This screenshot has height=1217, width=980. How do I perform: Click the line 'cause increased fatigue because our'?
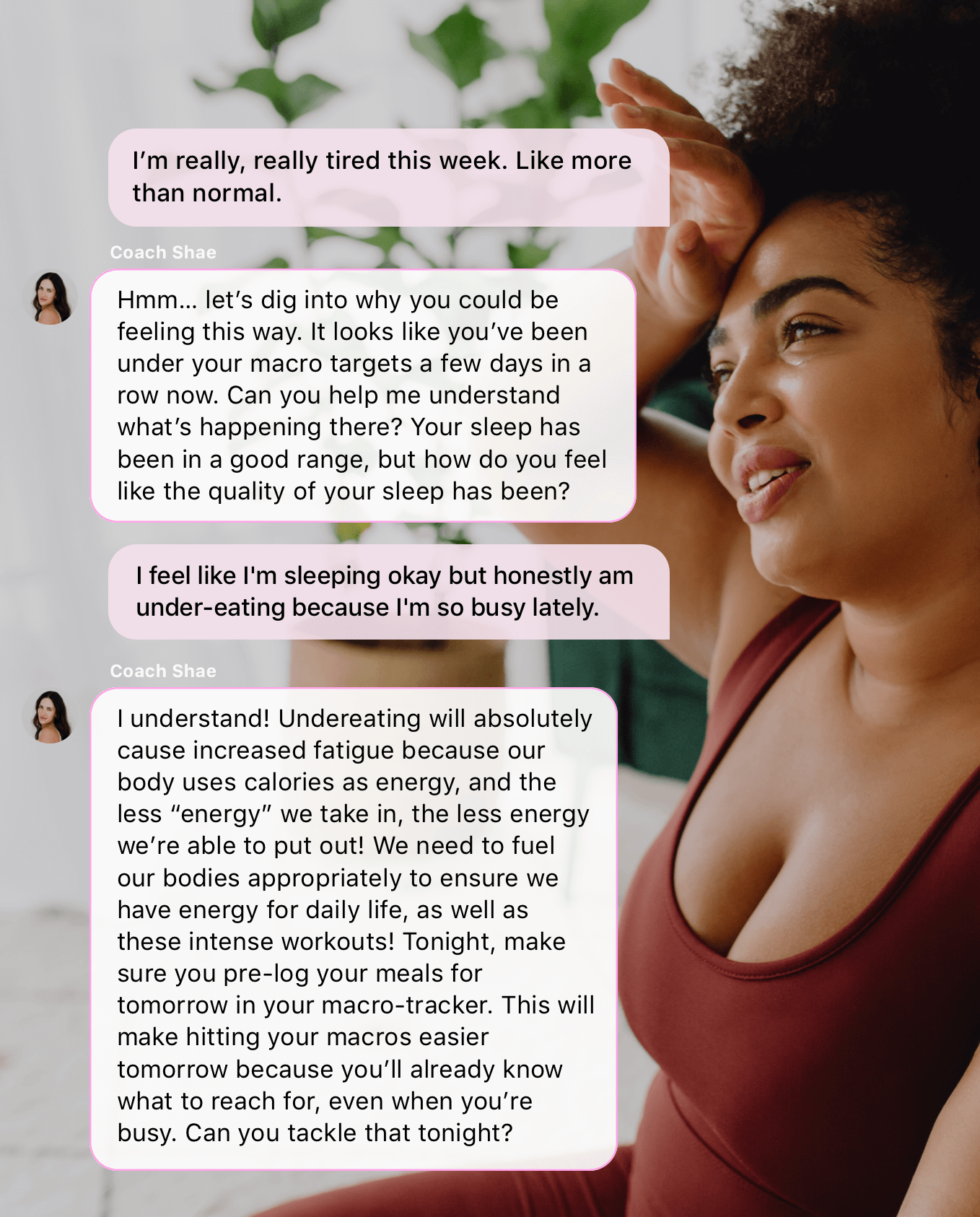[331, 750]
